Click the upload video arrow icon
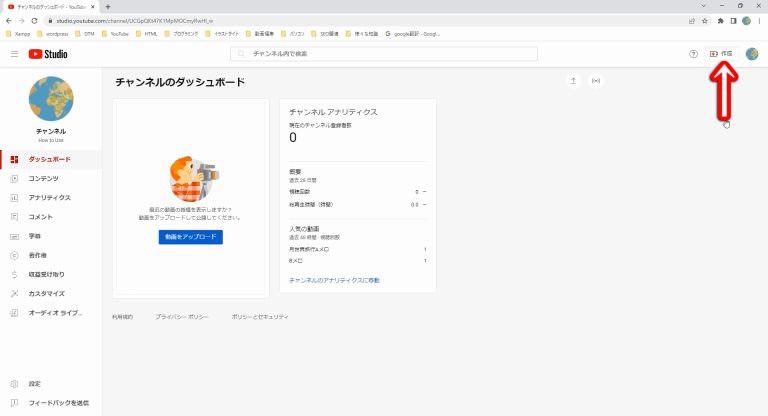 coord(573,80)
